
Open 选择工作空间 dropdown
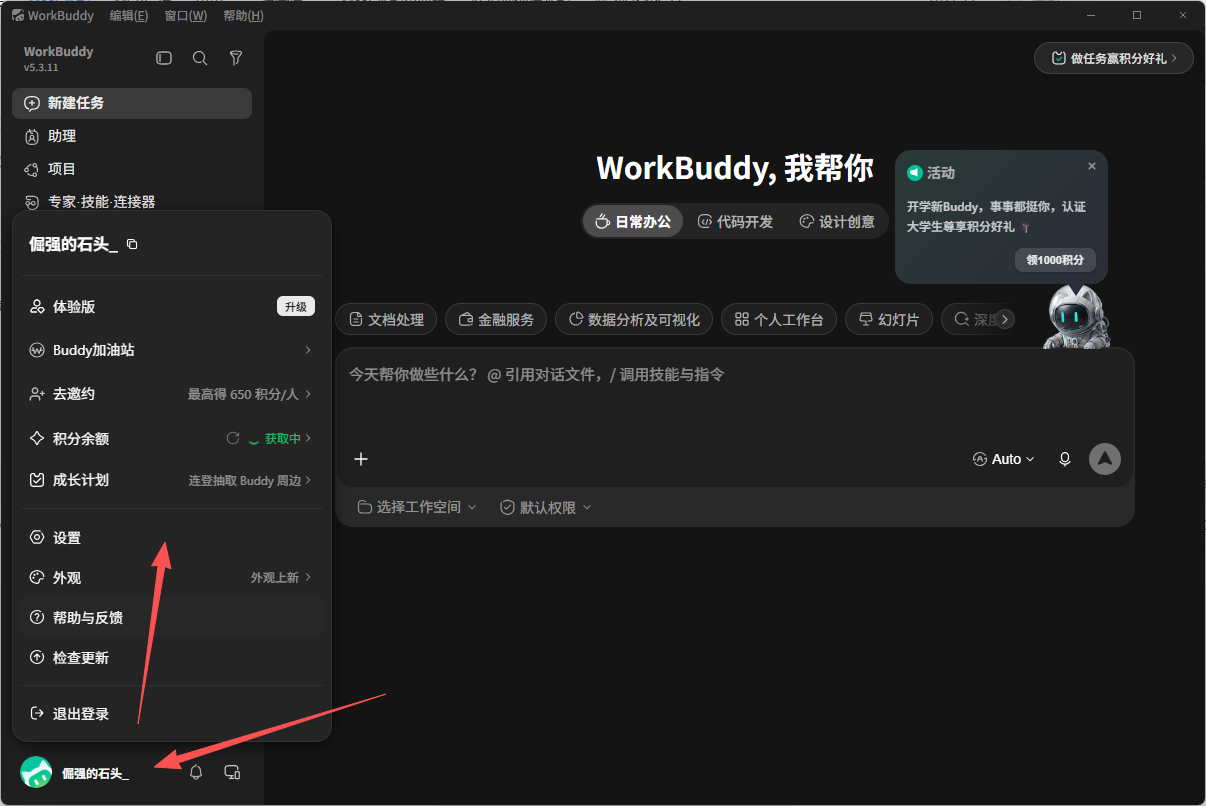point(417,507)
